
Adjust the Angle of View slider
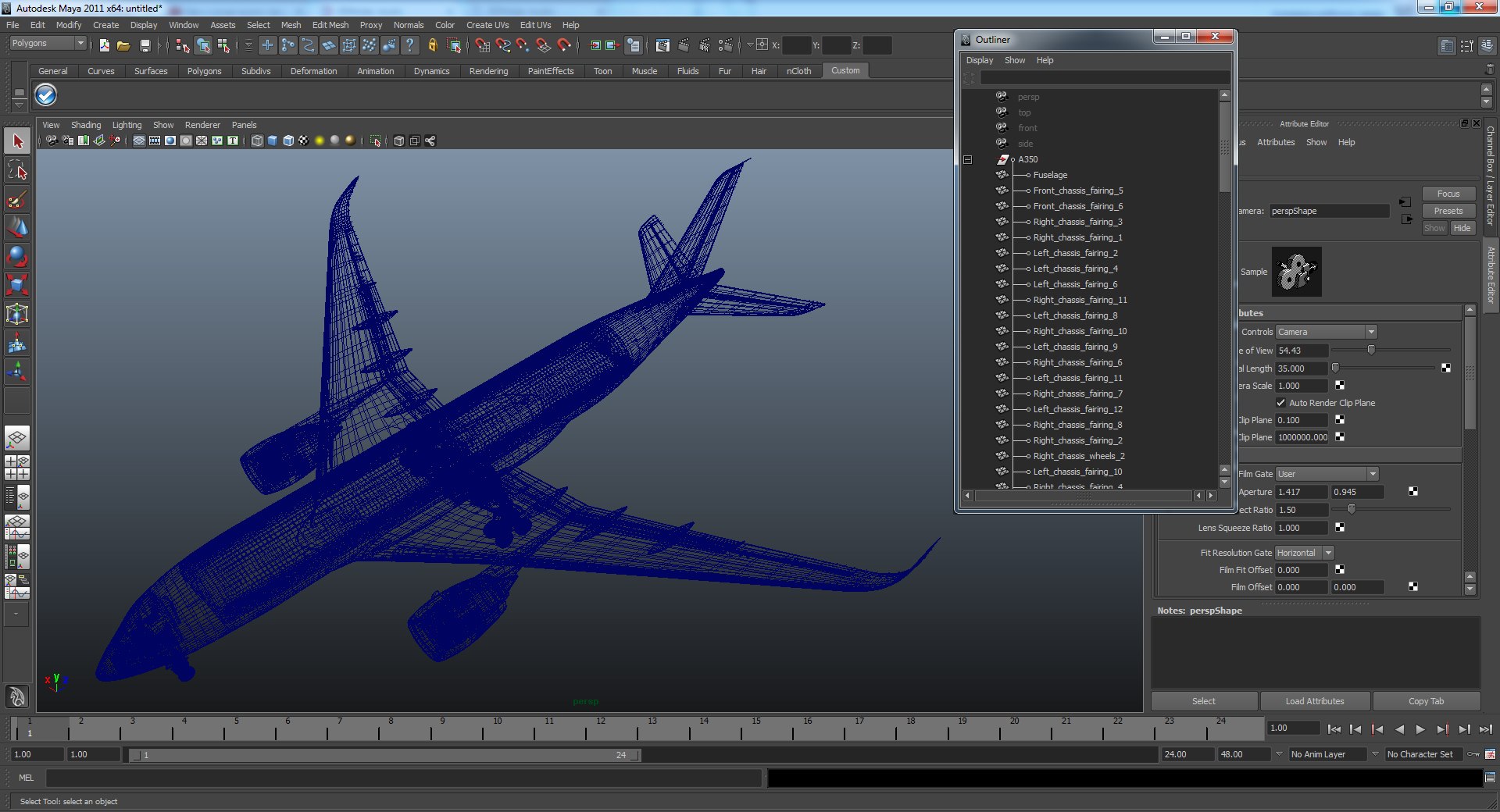[x=1370, y=350]
